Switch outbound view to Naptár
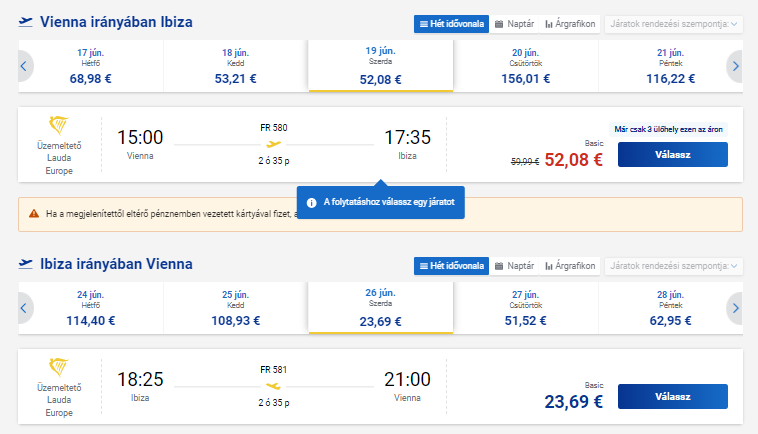Image resolution: width=758 pixels, height=434 pixels. [514, 24]
